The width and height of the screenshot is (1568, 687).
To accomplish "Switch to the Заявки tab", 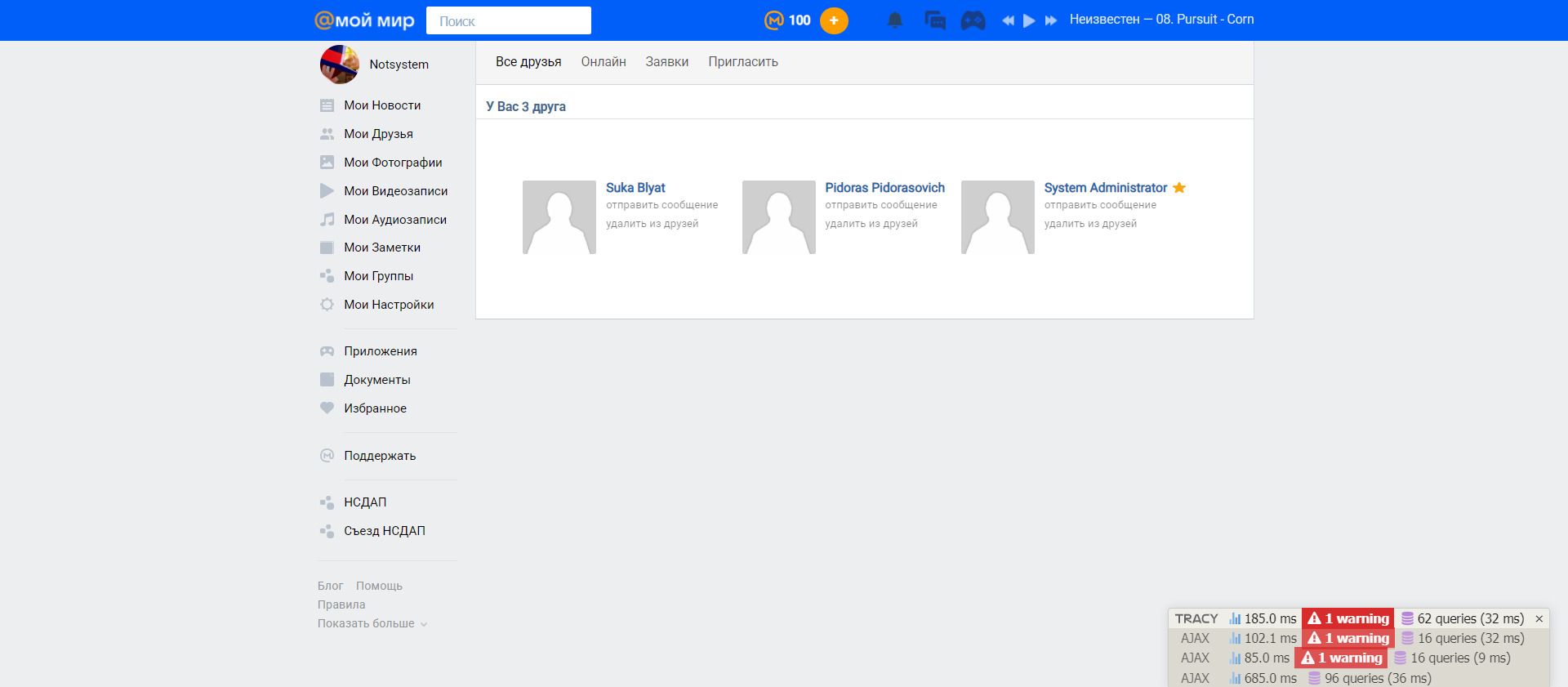I will pyautogui.click(x=666, y=62).
